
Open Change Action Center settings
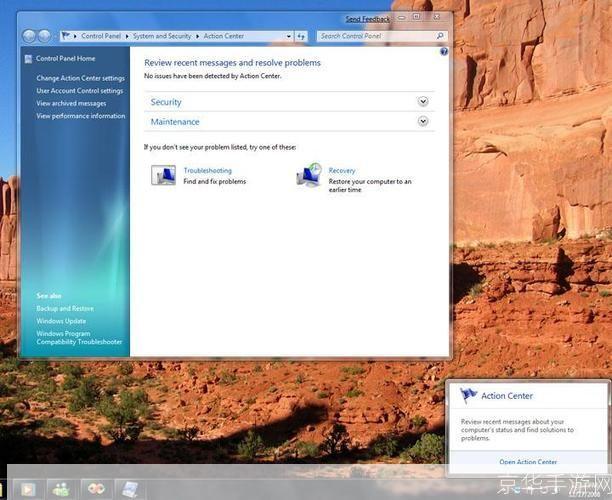pyautogui.click(x=80, y=78)
